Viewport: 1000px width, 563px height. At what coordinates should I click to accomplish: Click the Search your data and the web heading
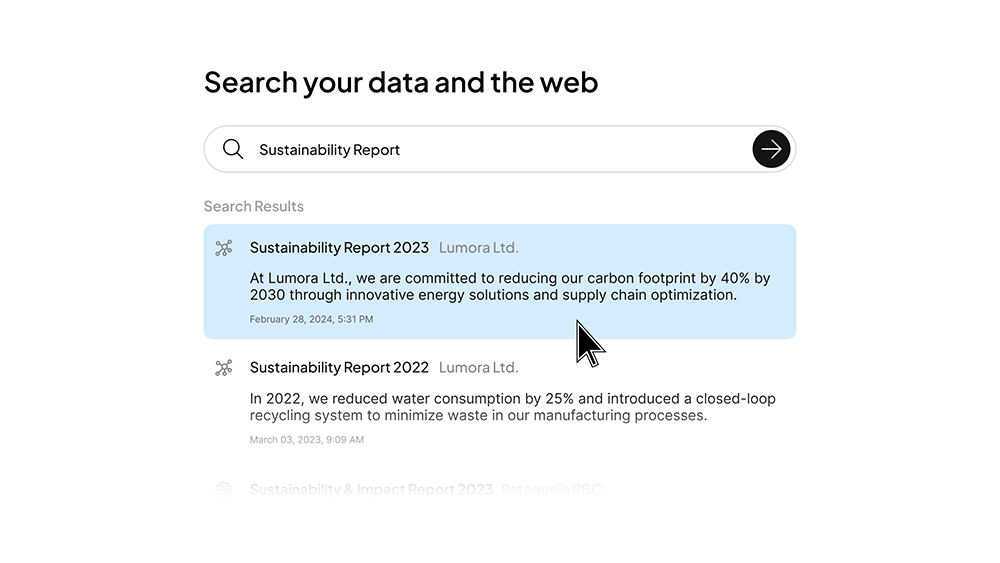tap(401, 83)
